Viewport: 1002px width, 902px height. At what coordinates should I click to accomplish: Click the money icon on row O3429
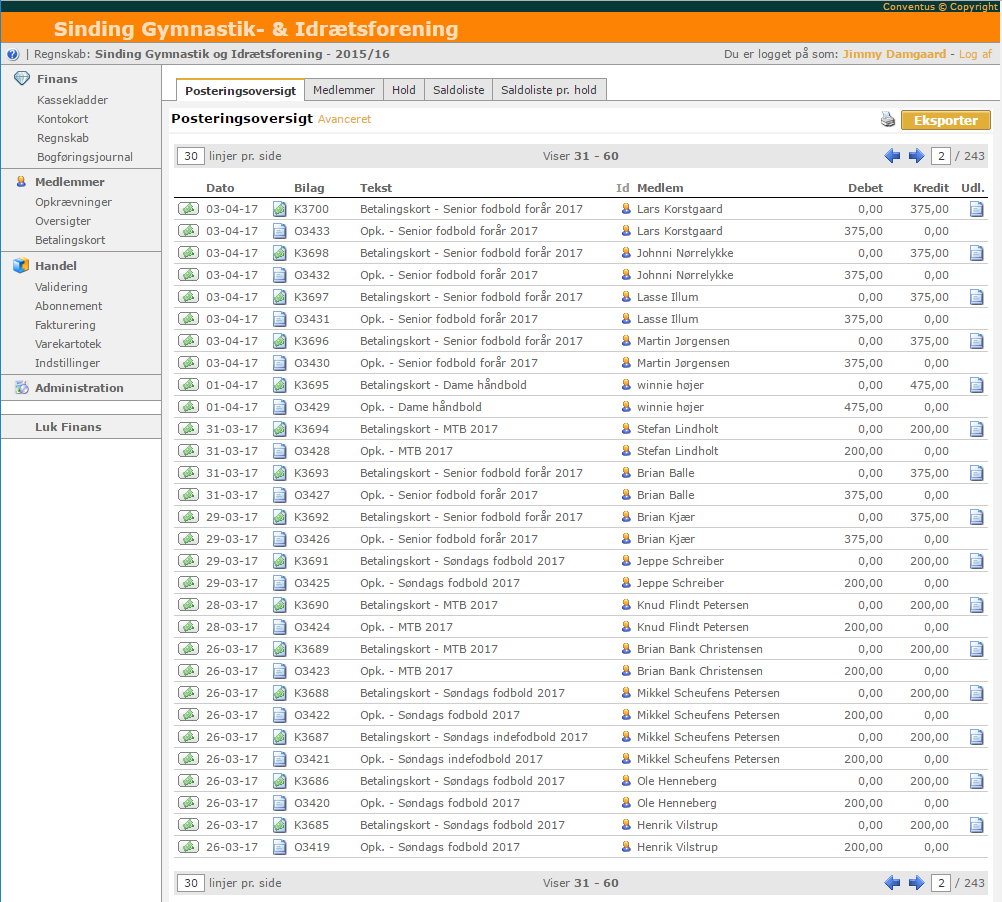(188, 407)
